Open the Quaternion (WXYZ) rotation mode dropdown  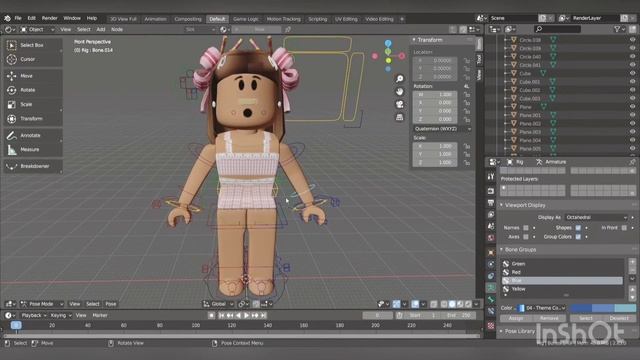(442, 129)
